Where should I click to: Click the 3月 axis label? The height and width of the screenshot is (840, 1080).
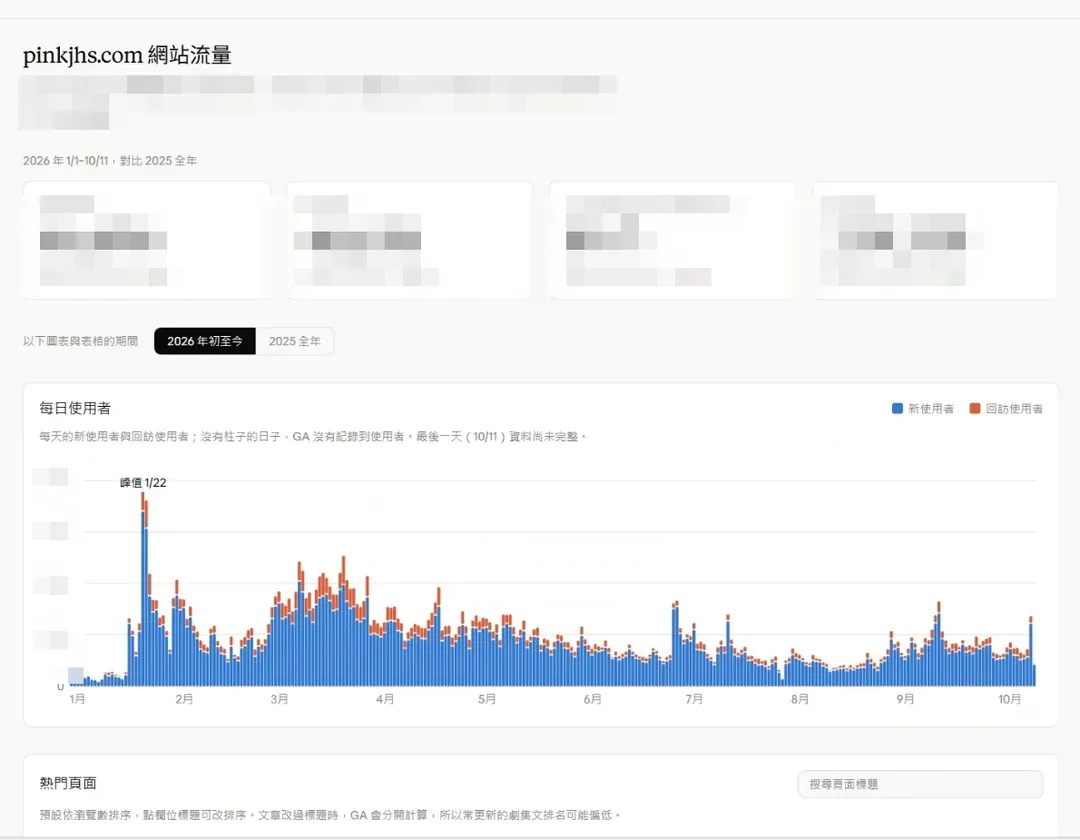tap(279, 699)
